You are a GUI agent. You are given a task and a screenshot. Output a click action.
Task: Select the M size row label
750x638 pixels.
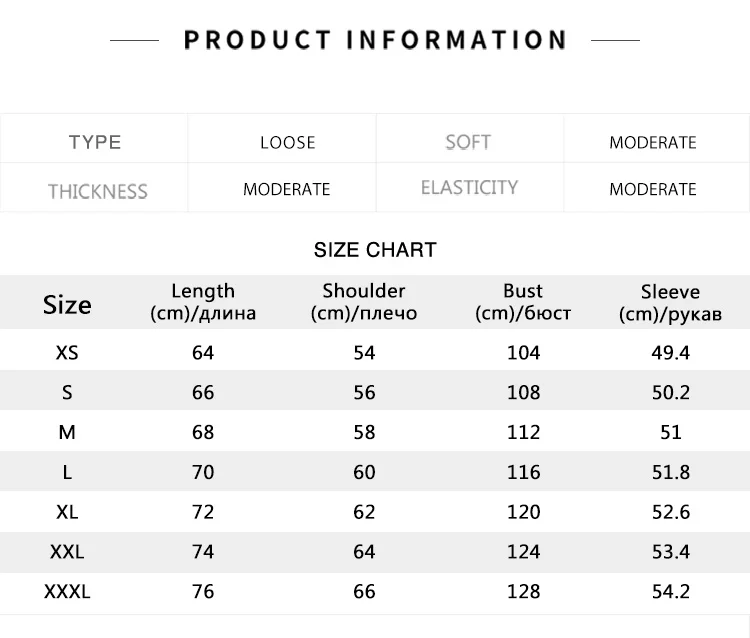67,432
